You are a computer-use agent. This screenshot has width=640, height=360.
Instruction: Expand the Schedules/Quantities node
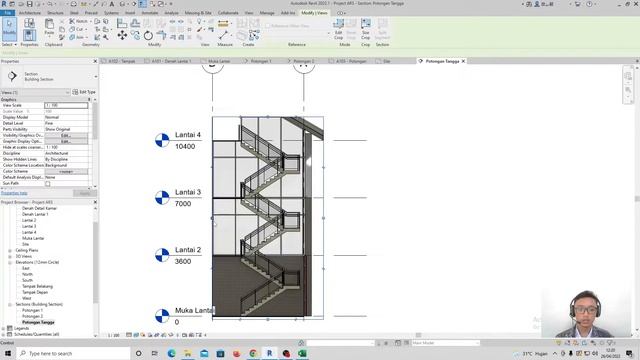coord(3,334)
